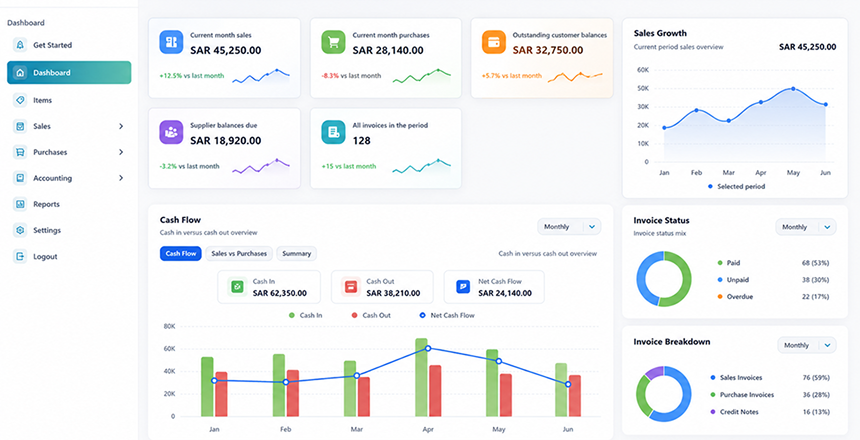Toggle Net Cash Flow chart legend
This screenshot has height=440, width=860.
(447, 315)
